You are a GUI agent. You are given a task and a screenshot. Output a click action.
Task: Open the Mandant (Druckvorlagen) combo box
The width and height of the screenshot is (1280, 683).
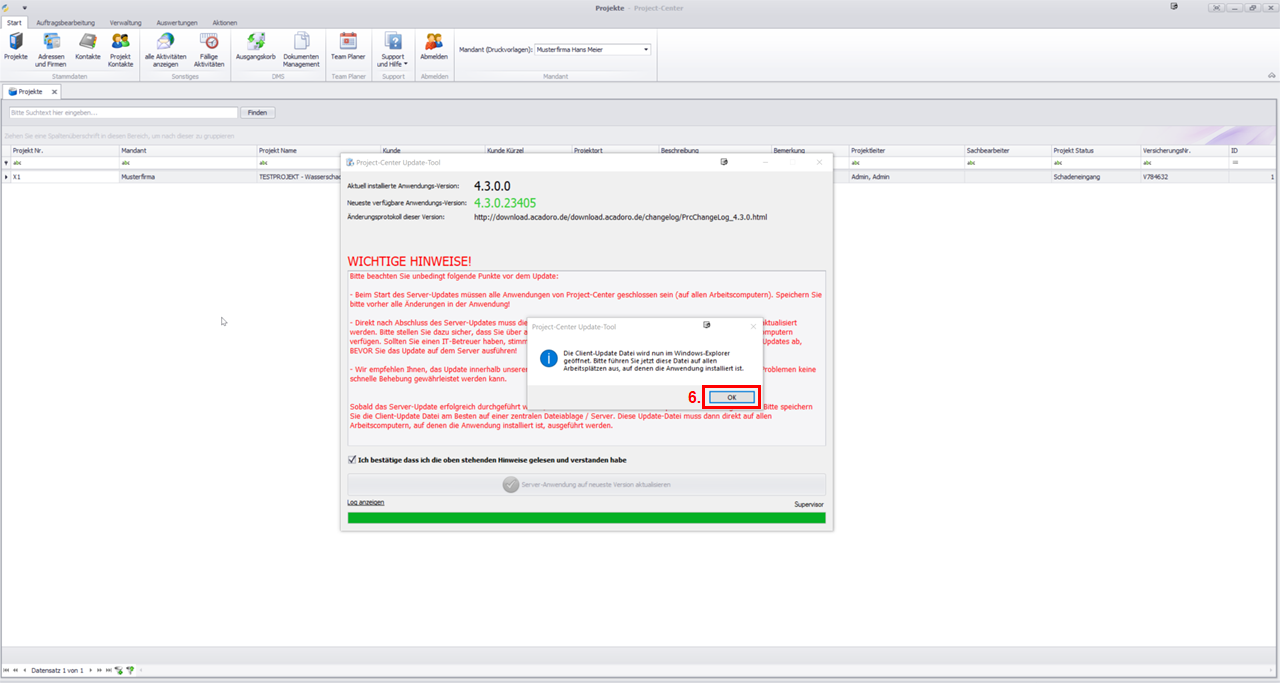593,49
